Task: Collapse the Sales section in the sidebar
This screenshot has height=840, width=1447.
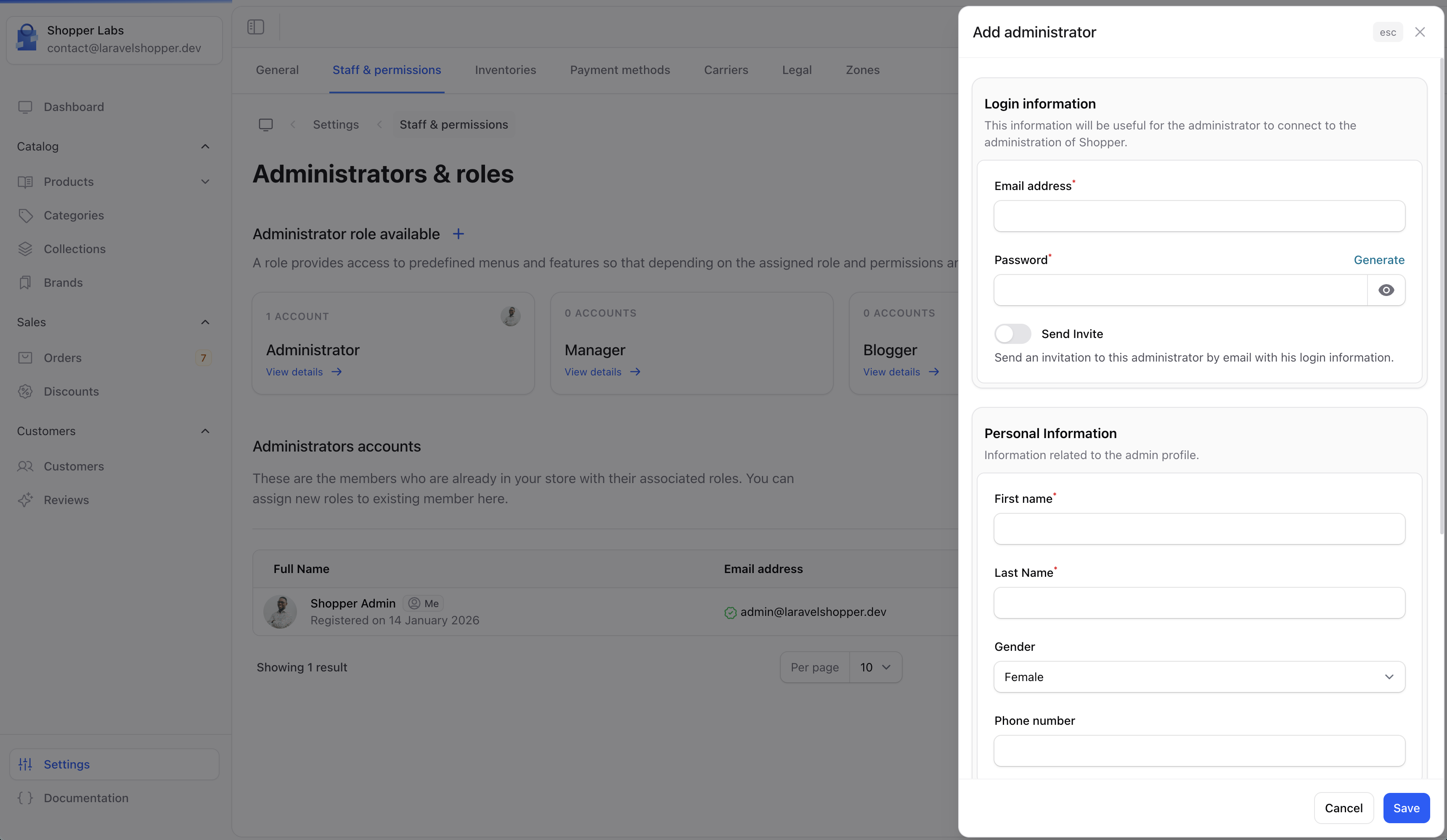Action: click(205, 322)
